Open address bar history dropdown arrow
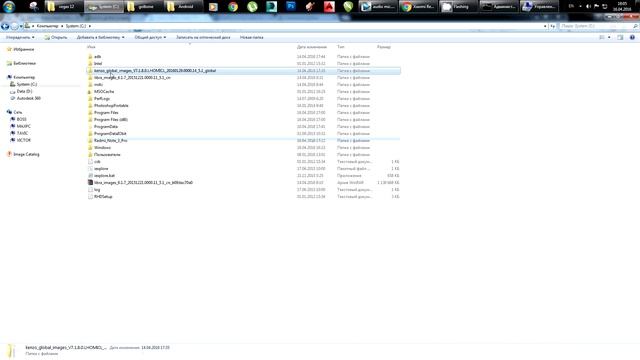 pyautogui.click(x=545, y=26)
